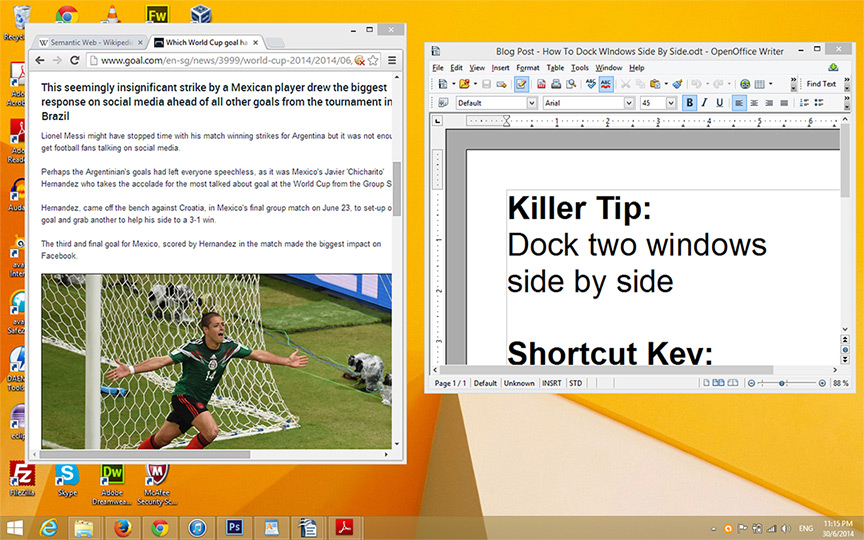
Task: Click the bookmark star in Chrome
Action: (x=373, y=60)
